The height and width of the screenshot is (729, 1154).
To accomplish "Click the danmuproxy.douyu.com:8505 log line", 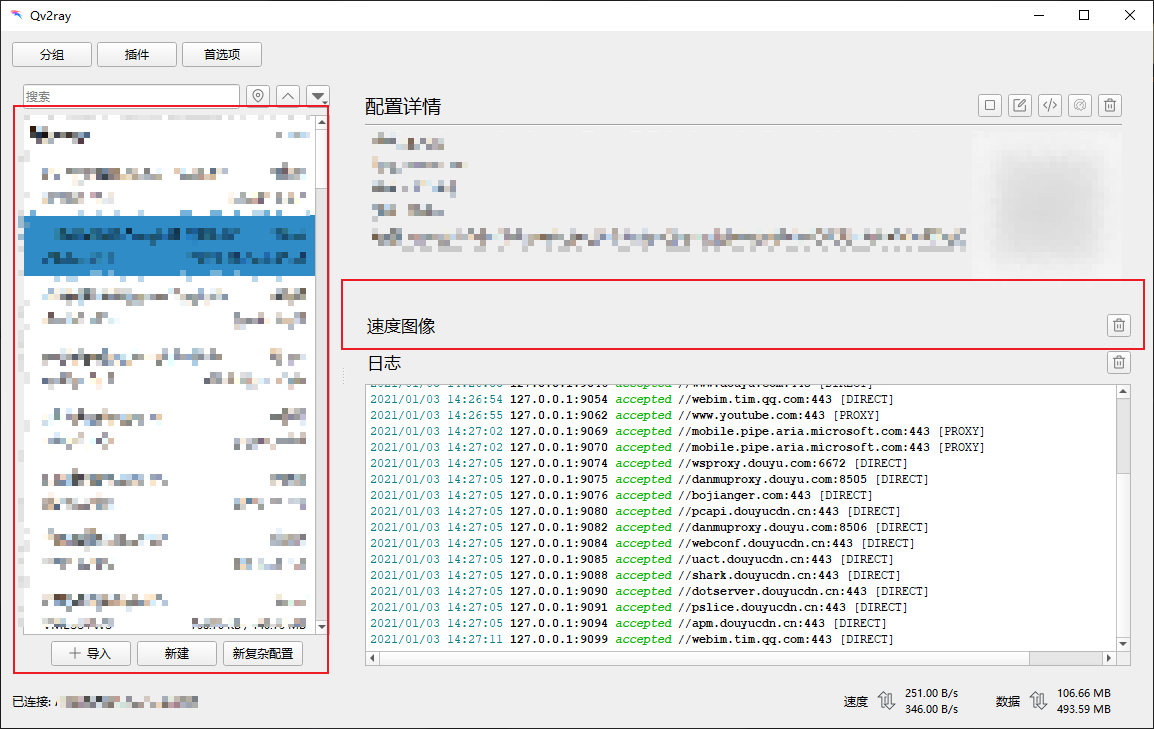I will [x=649, y=480].
